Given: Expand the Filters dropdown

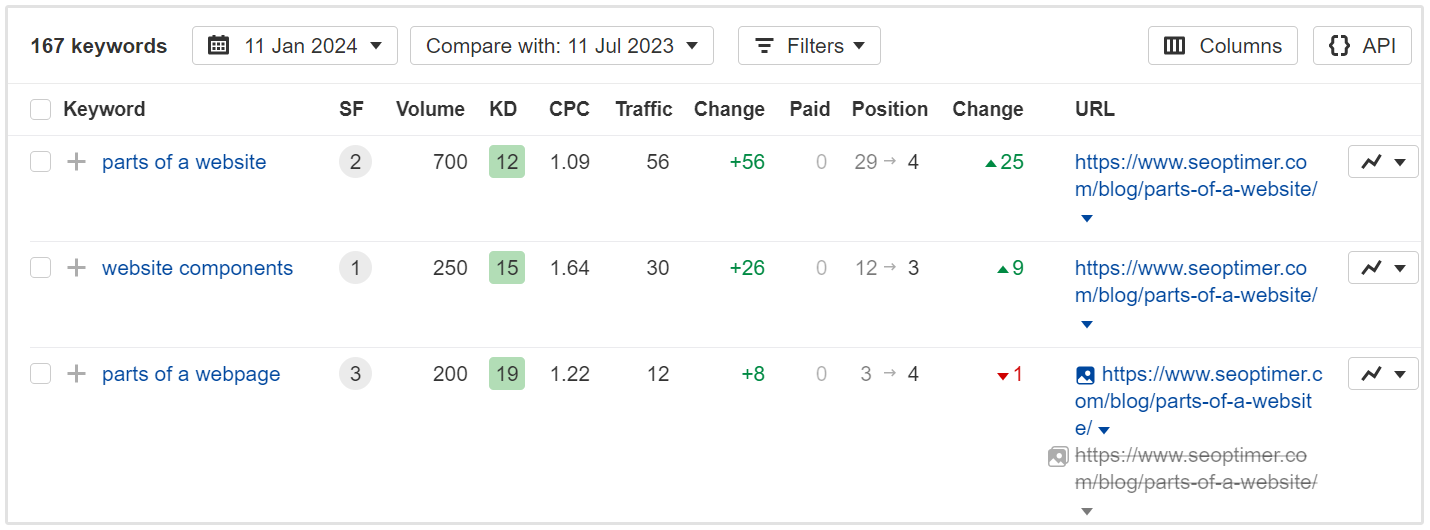Looking at the screenshot, I should point(809,46).
